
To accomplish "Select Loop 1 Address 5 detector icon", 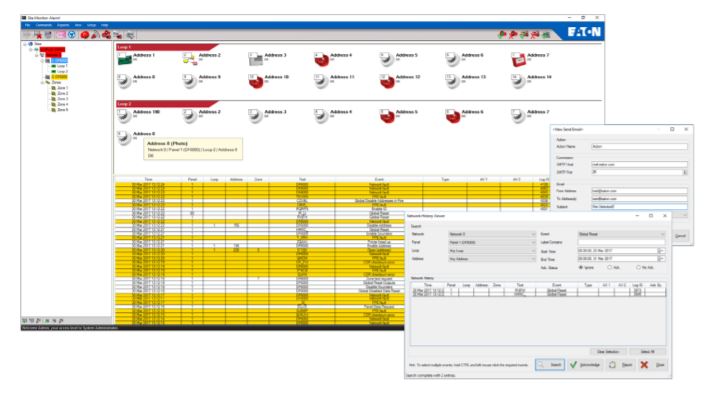I will (387, 59).
